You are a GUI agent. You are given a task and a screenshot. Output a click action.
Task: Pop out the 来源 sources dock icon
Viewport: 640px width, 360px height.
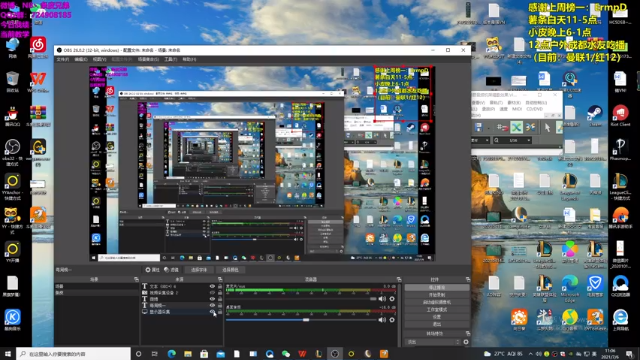pos(220,279)
